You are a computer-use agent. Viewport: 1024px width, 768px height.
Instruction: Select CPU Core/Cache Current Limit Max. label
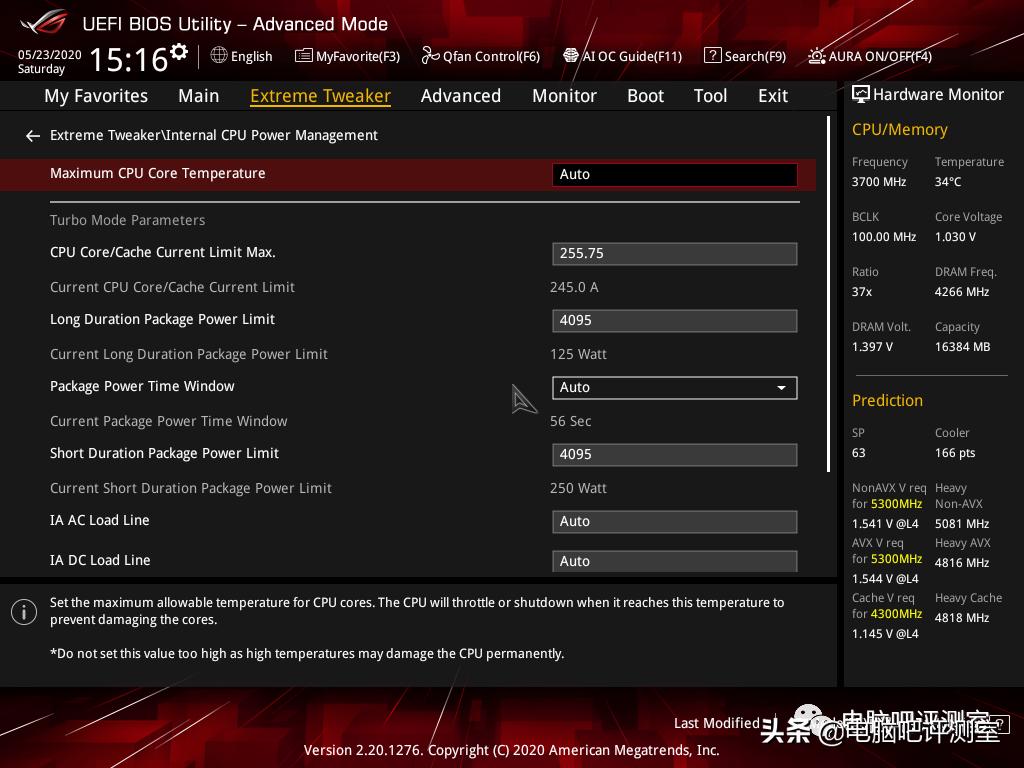[x=163, y=253]
